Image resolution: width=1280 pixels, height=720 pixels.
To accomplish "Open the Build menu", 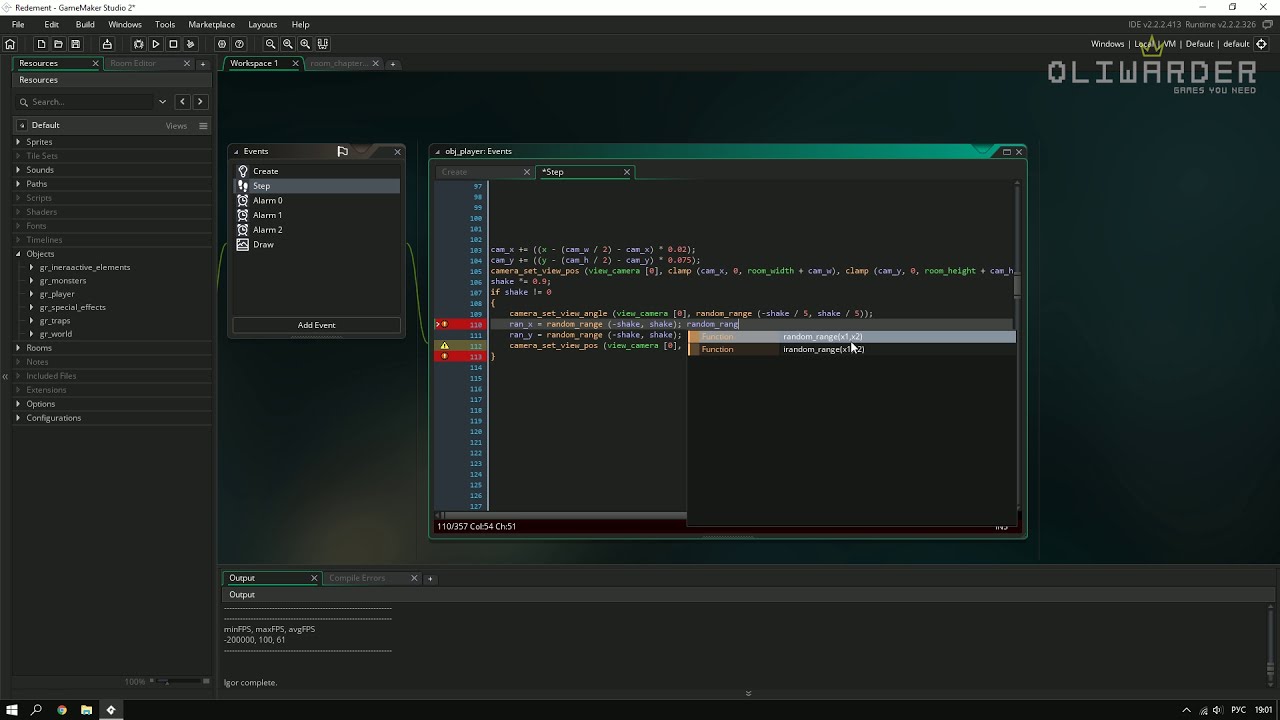I will (x=85, y=24).
